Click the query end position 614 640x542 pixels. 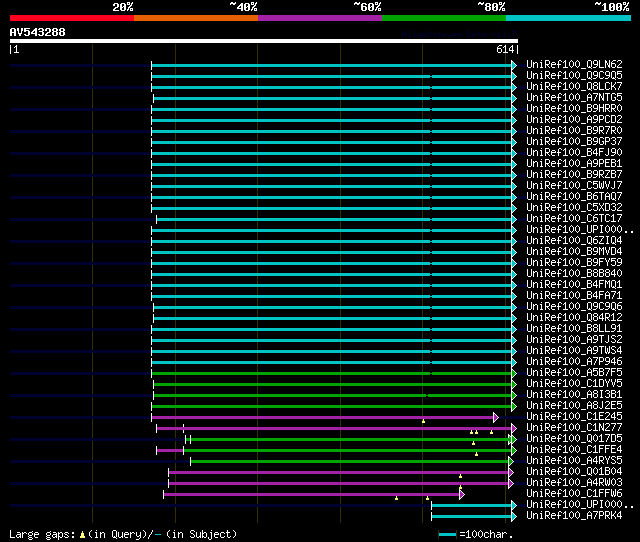505,49
